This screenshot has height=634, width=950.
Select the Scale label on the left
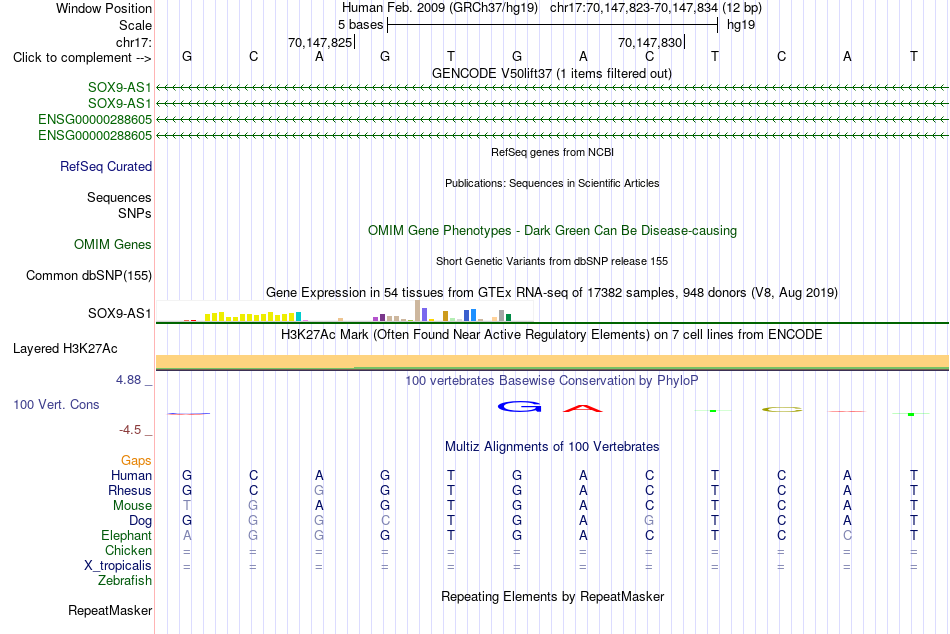(x=135, y=25)
